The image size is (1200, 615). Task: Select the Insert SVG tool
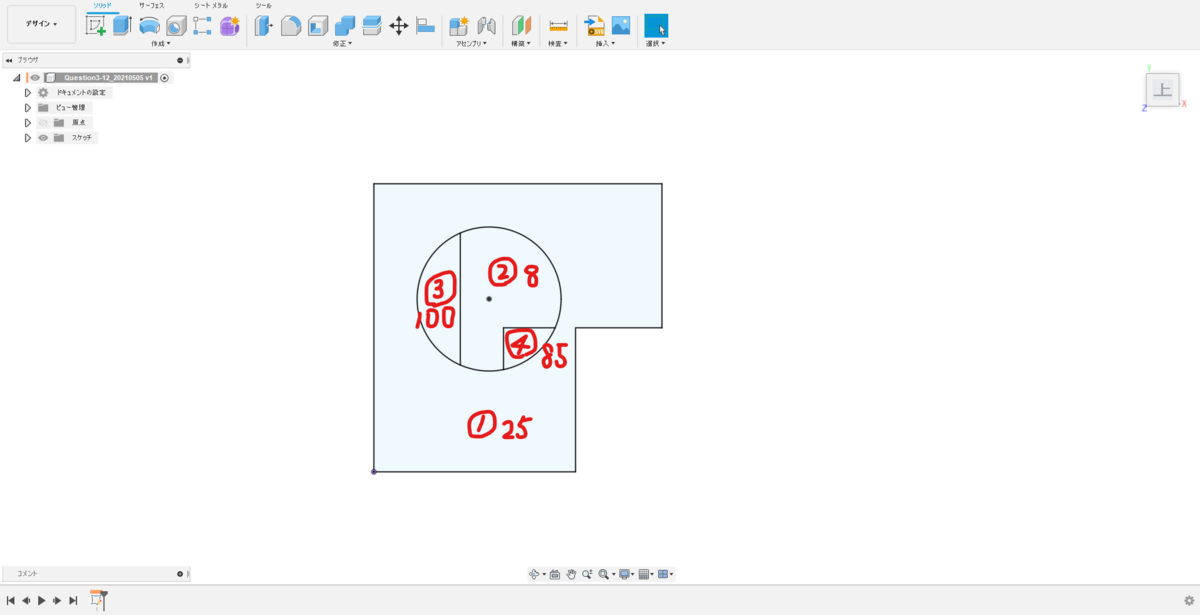[x=595, y=26]
